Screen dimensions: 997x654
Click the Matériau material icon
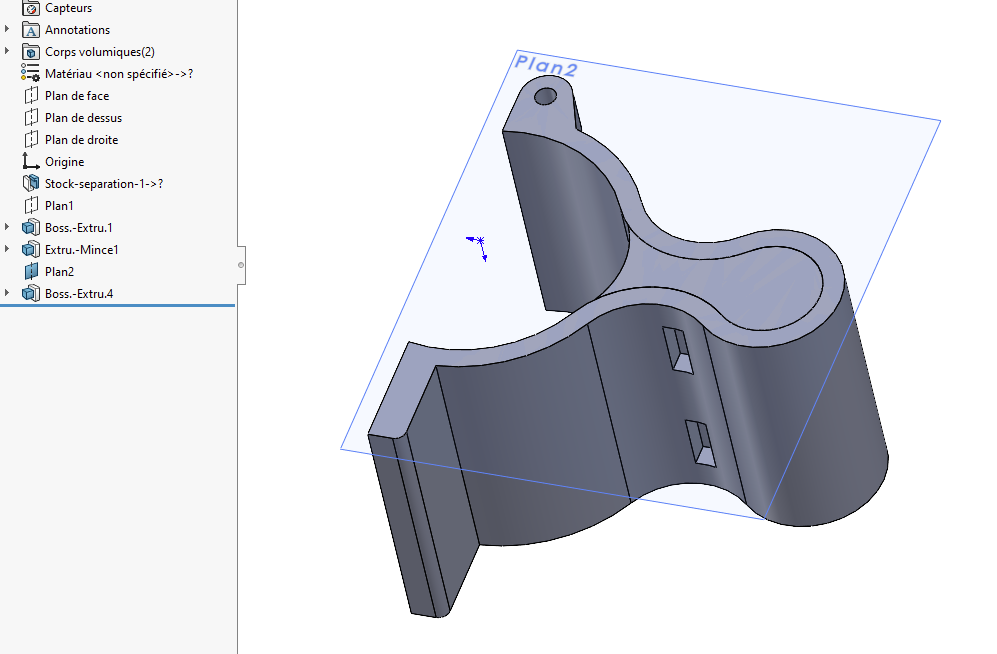pos(31,74)
